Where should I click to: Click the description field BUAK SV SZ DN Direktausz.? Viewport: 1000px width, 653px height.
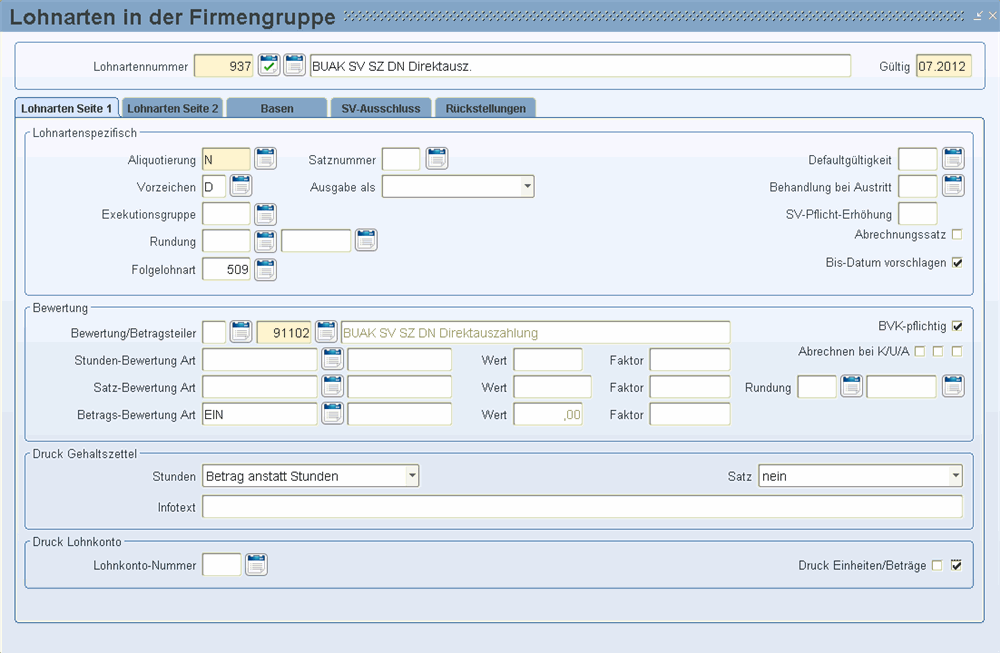pos(580,66)
